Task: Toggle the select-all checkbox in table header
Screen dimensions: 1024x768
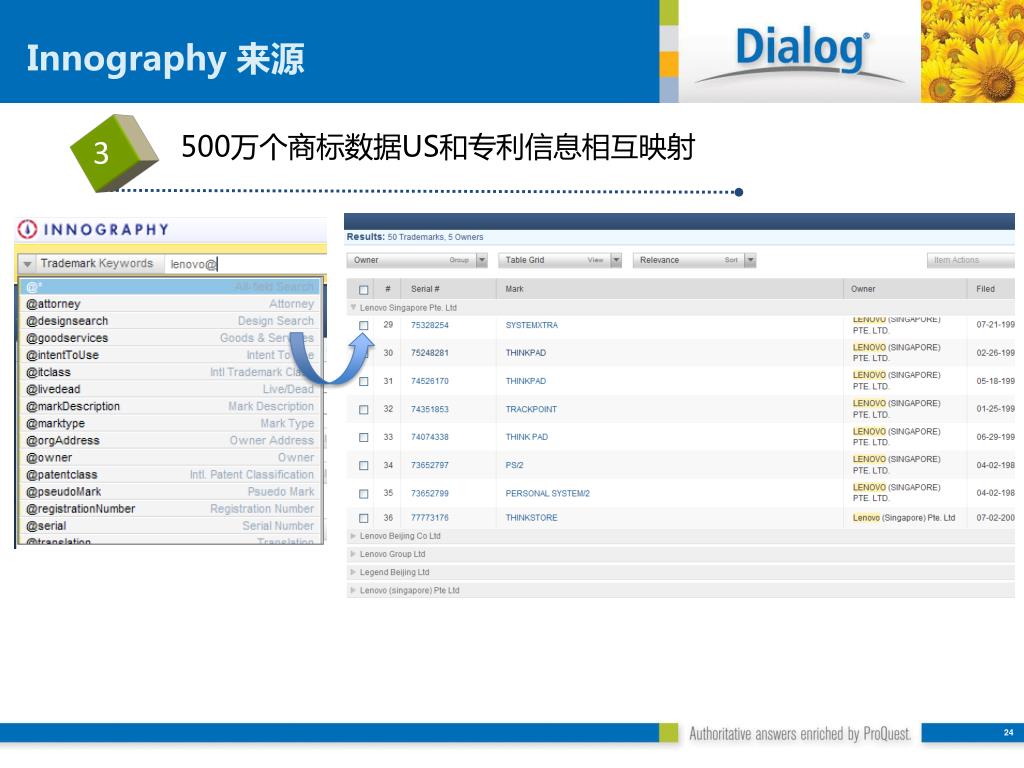Action: [364, 289]
